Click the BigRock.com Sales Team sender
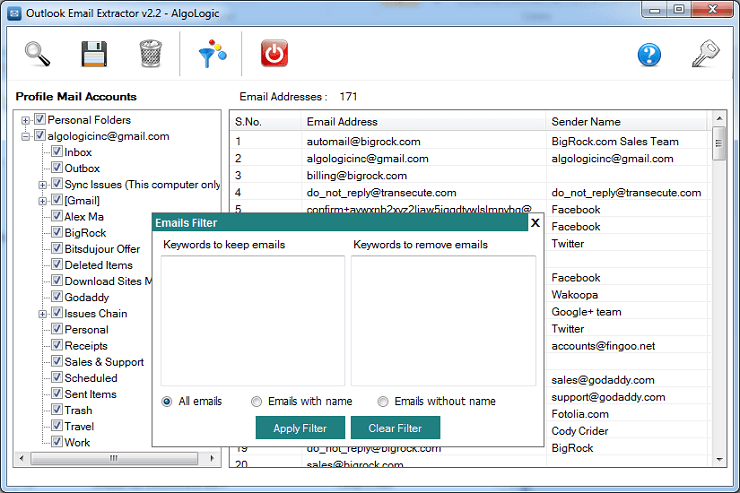 pos(615,142)
